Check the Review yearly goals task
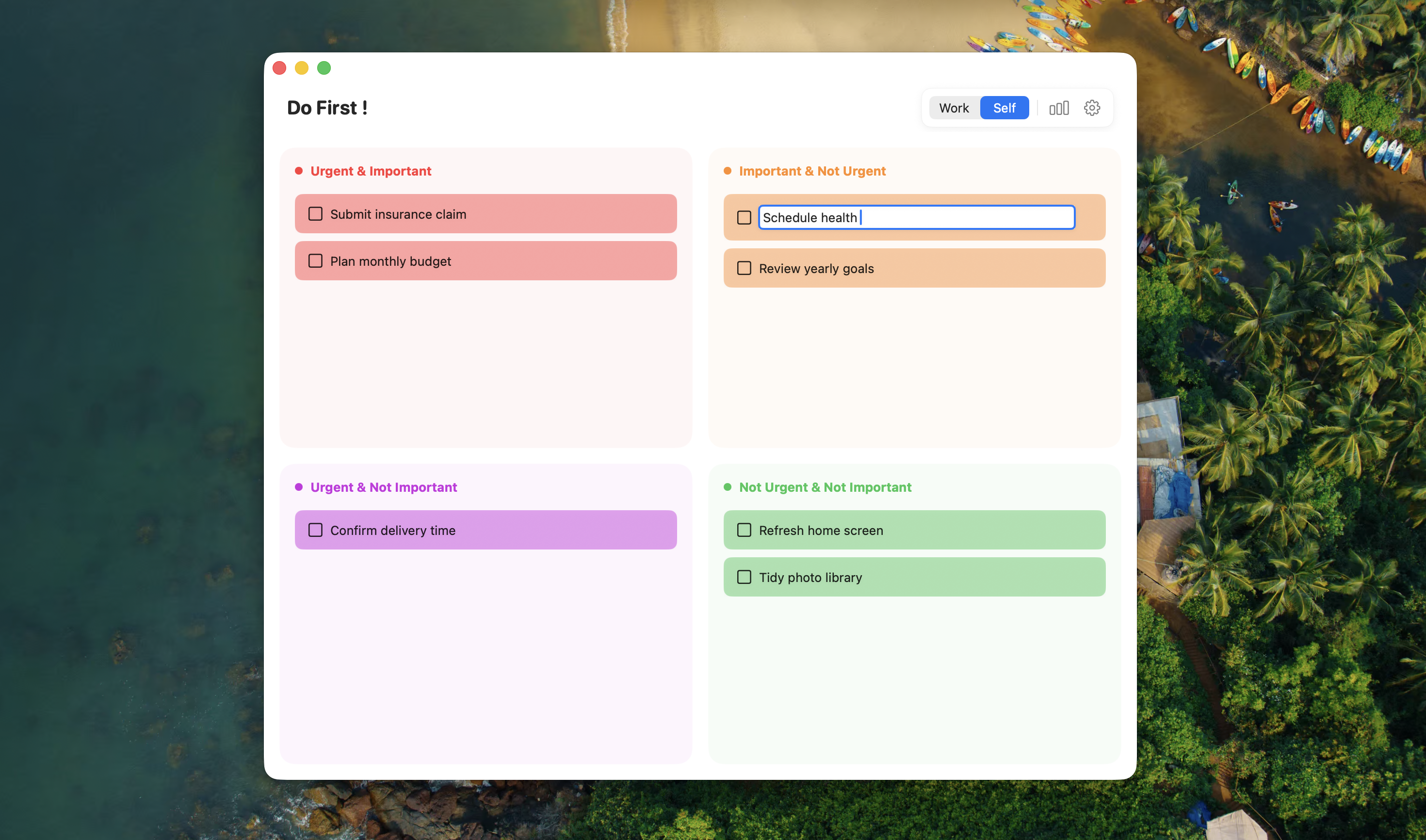This screenshot has height=840, width=1426. pyautogui.click(x=744, y=268)
